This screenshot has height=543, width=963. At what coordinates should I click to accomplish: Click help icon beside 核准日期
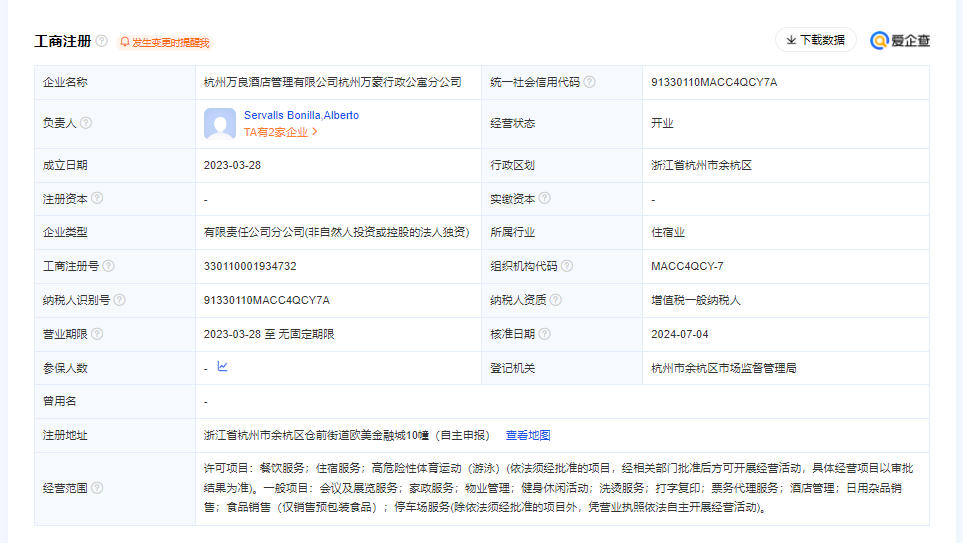(x=544, y=334)
